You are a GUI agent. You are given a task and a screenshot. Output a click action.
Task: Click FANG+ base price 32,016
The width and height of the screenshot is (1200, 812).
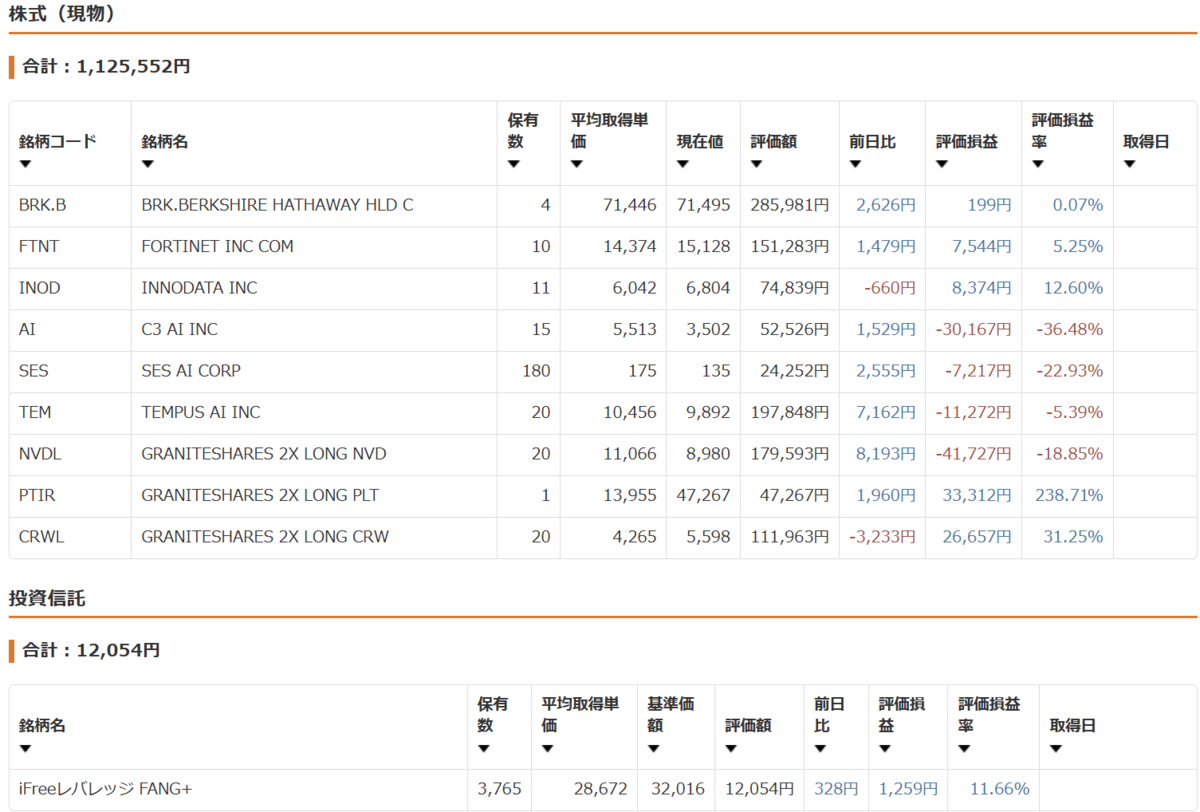pyautogui.click(x=678, y=789)
